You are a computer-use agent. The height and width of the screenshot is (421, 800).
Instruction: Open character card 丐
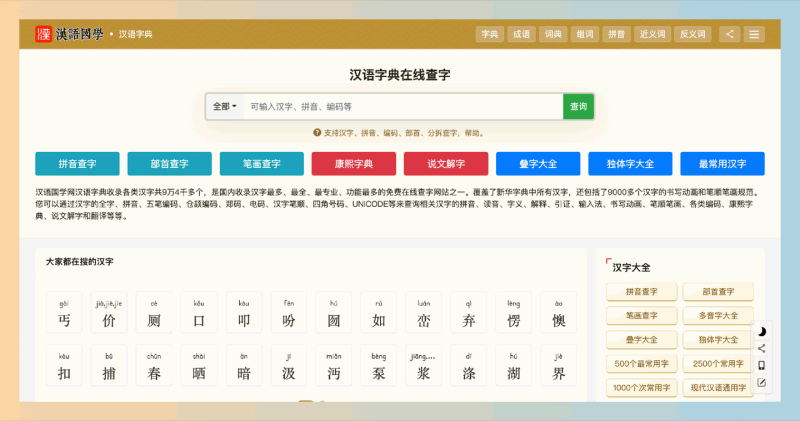[64, 312]
